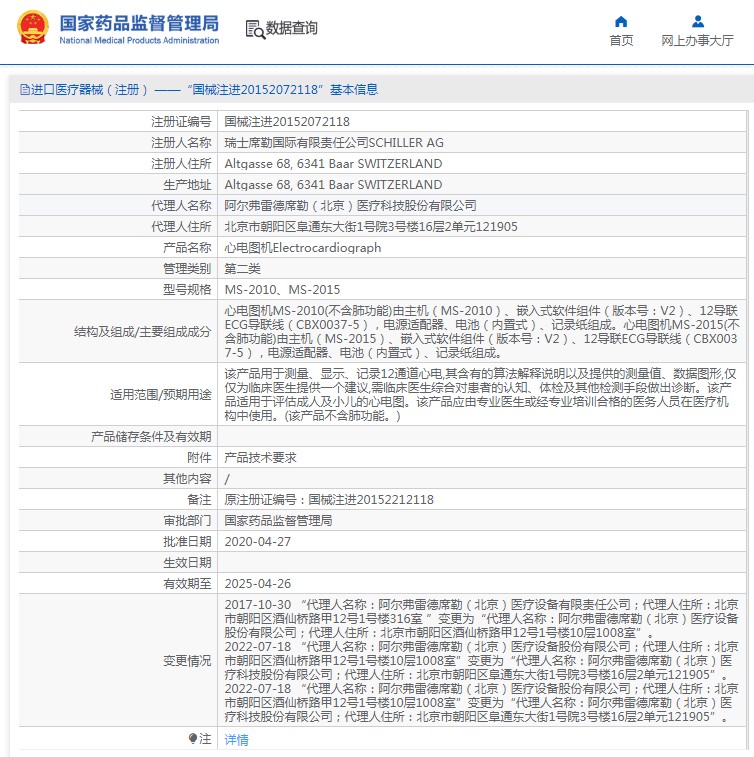Image resolution: width=754 pixels, height=757 pixels.
Task: Click 管理类别 value 第二类
Action: tap(242, 268)
